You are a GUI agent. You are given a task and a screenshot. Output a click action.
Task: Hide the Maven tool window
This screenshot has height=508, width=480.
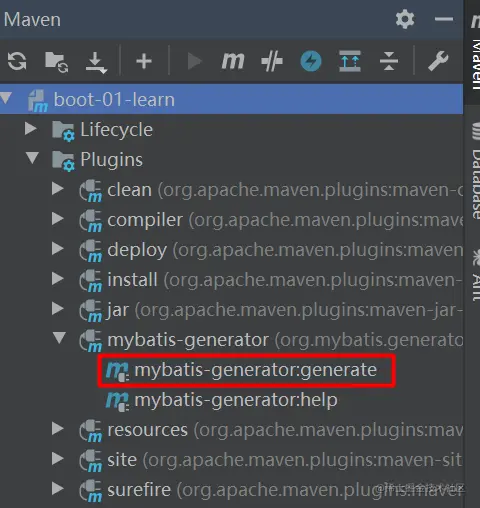(444, 19)
